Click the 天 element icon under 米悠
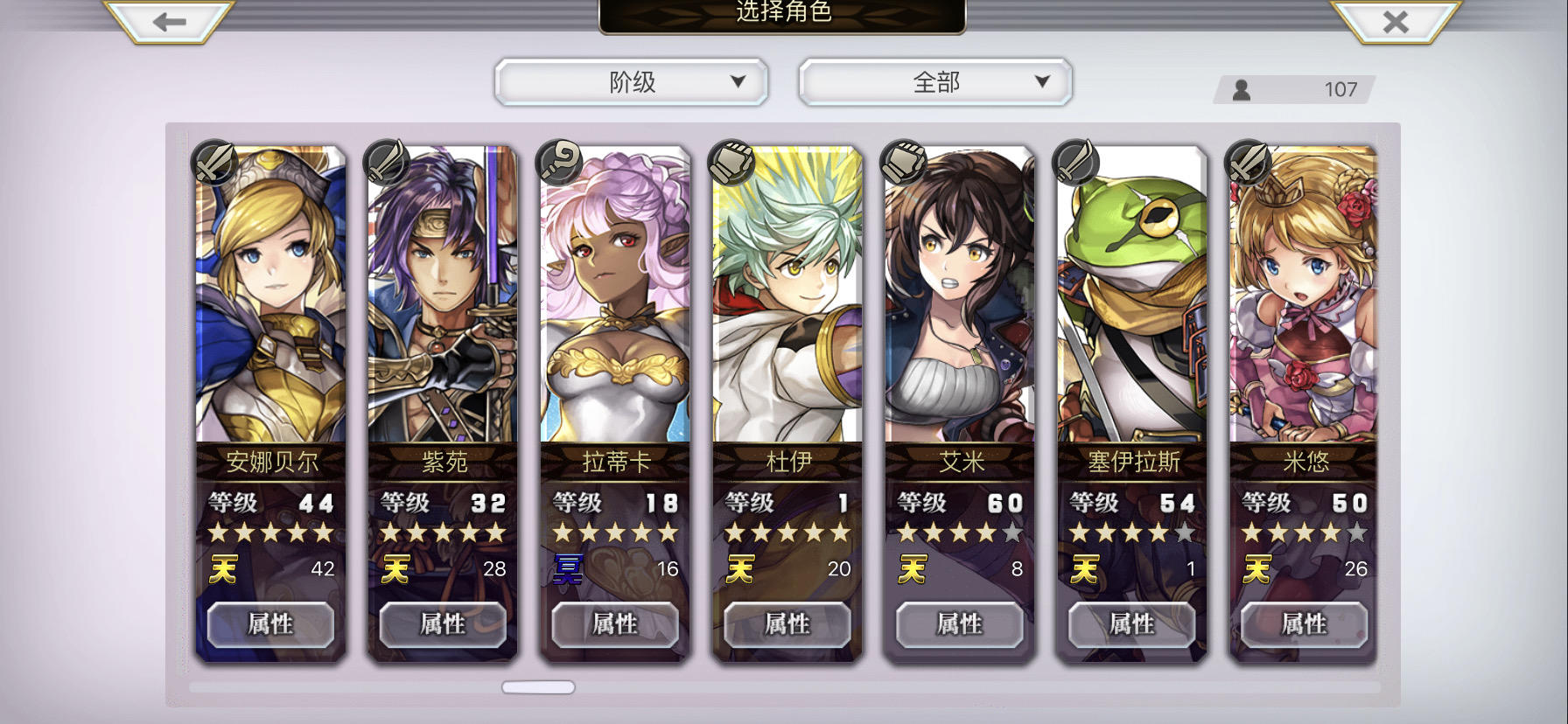Viewport: 1568px width, 724px height. pyautogui.click(x=1257, y=569)
